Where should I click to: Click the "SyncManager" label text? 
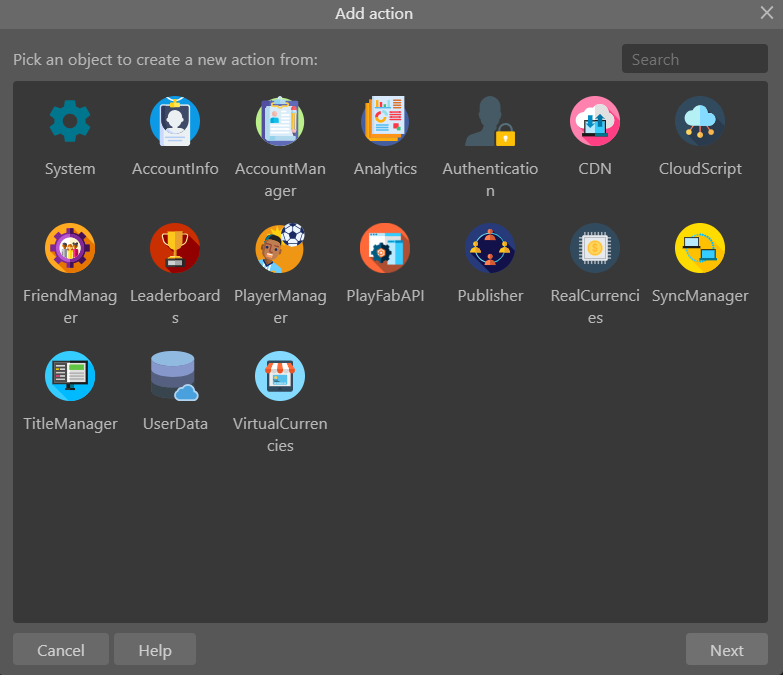point(700,296)
